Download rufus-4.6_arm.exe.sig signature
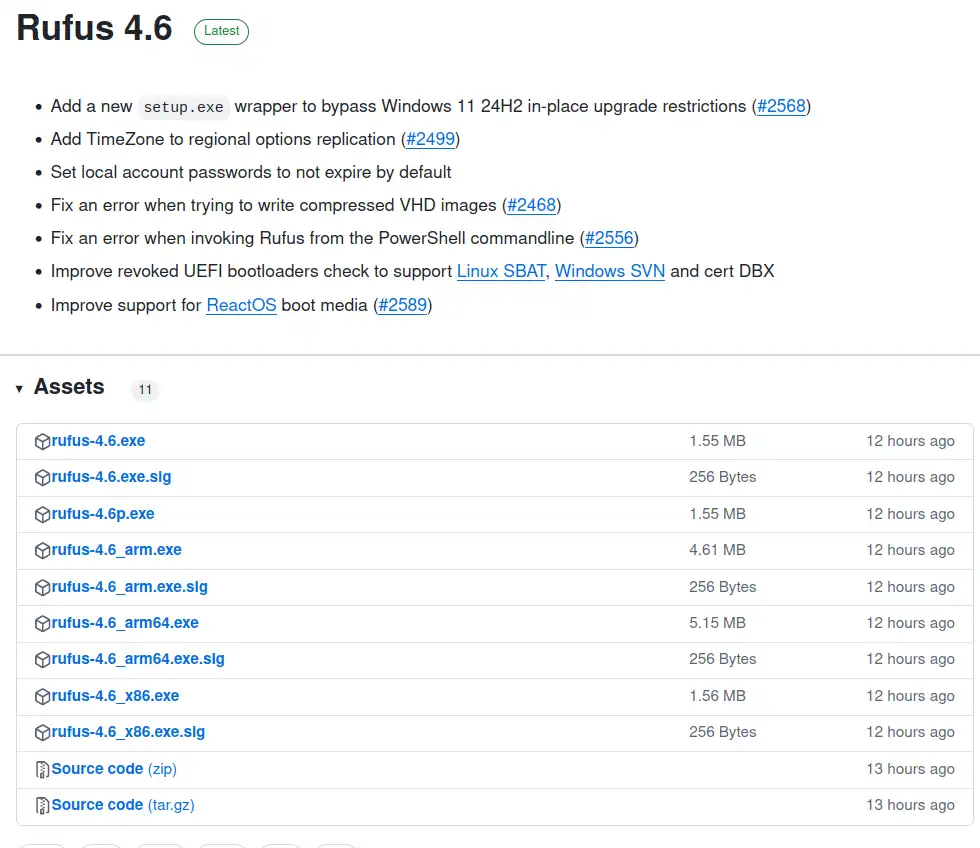The height and width of the screenshot is (848, 980). (x=129, y=587)
